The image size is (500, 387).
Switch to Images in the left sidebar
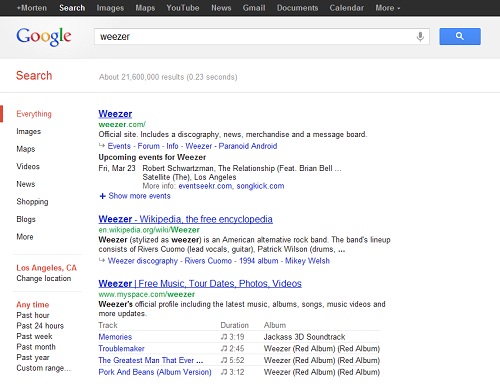(29, 131)
